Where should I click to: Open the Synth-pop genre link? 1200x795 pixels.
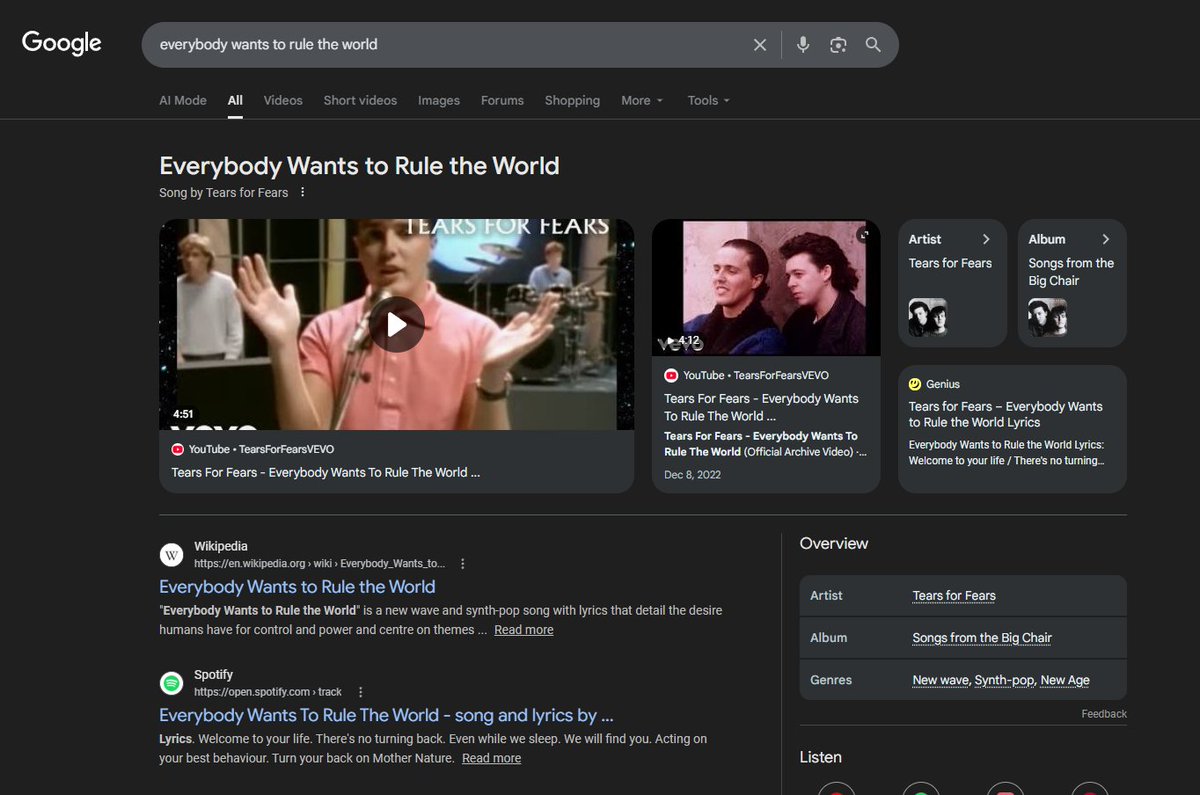(x=1005, y=680)
